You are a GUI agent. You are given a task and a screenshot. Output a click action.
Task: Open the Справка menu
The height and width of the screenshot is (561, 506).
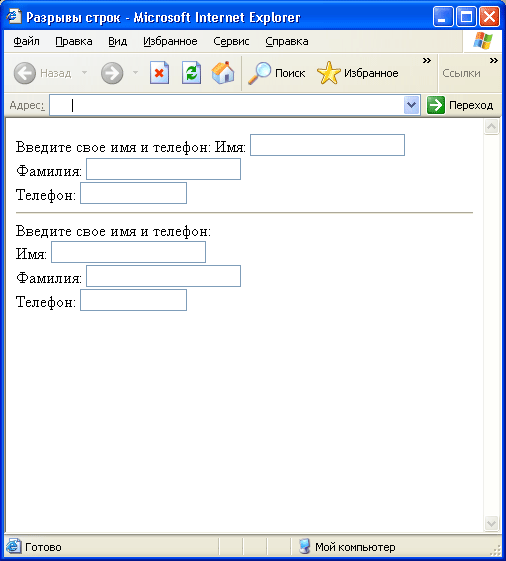coord(287,42)
